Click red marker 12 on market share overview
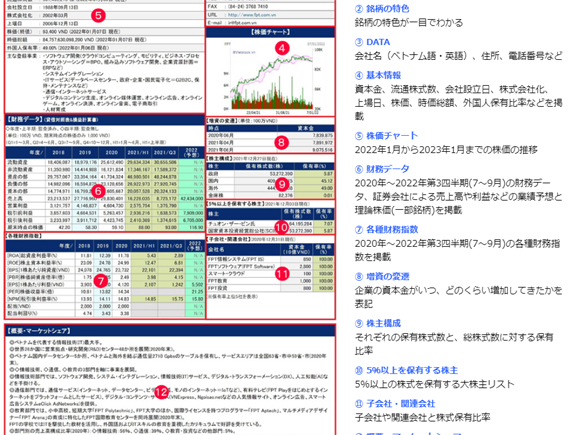This screenshot has width=572, height=435. [x=161, y=392]
